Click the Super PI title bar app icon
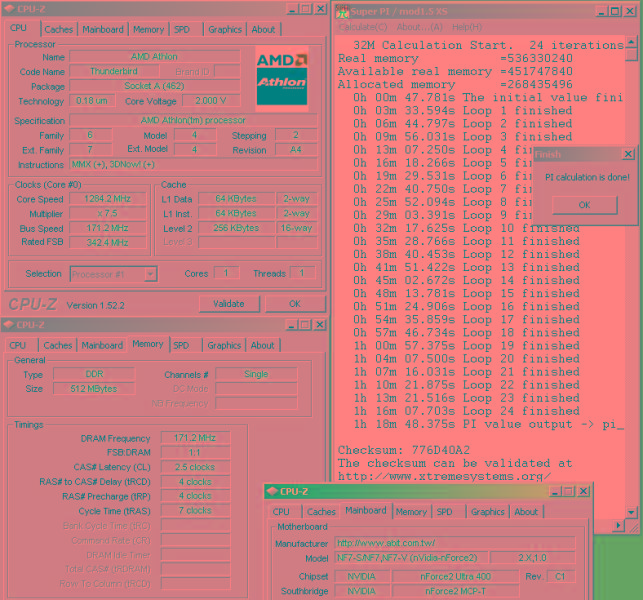 pos(342,12)
